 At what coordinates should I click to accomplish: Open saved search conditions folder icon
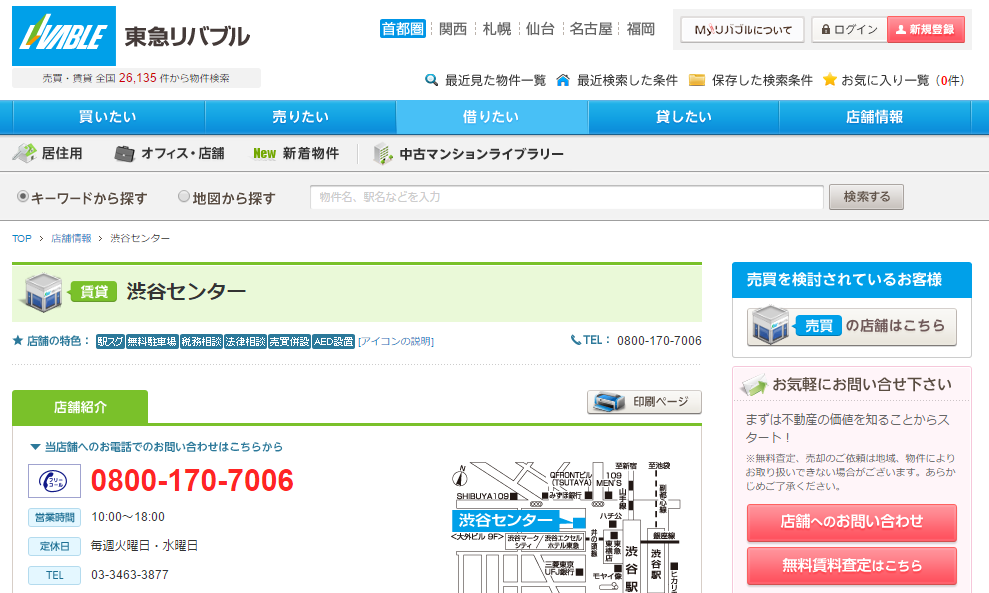click(697, 80)
